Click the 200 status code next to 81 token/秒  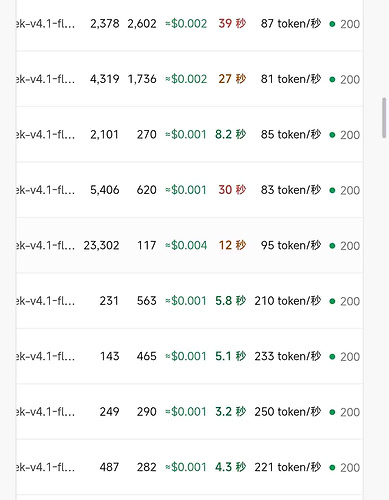click(x=350, y=79)
